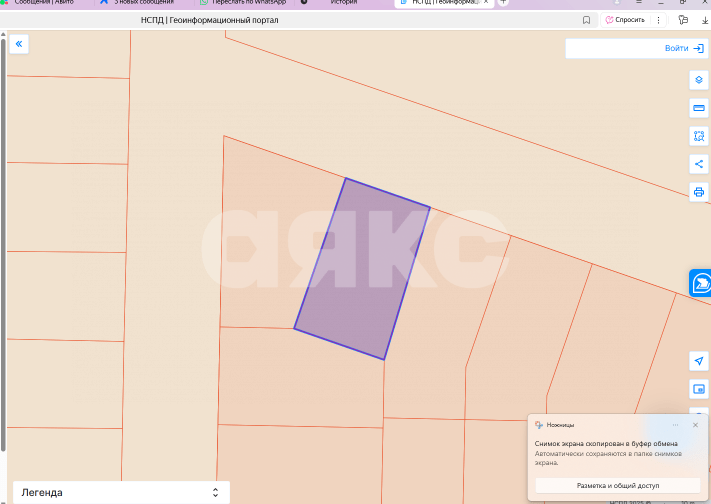The image size is (711, 504).
Task: Bookmark this page in the address bar
Action: click(586, 20)
